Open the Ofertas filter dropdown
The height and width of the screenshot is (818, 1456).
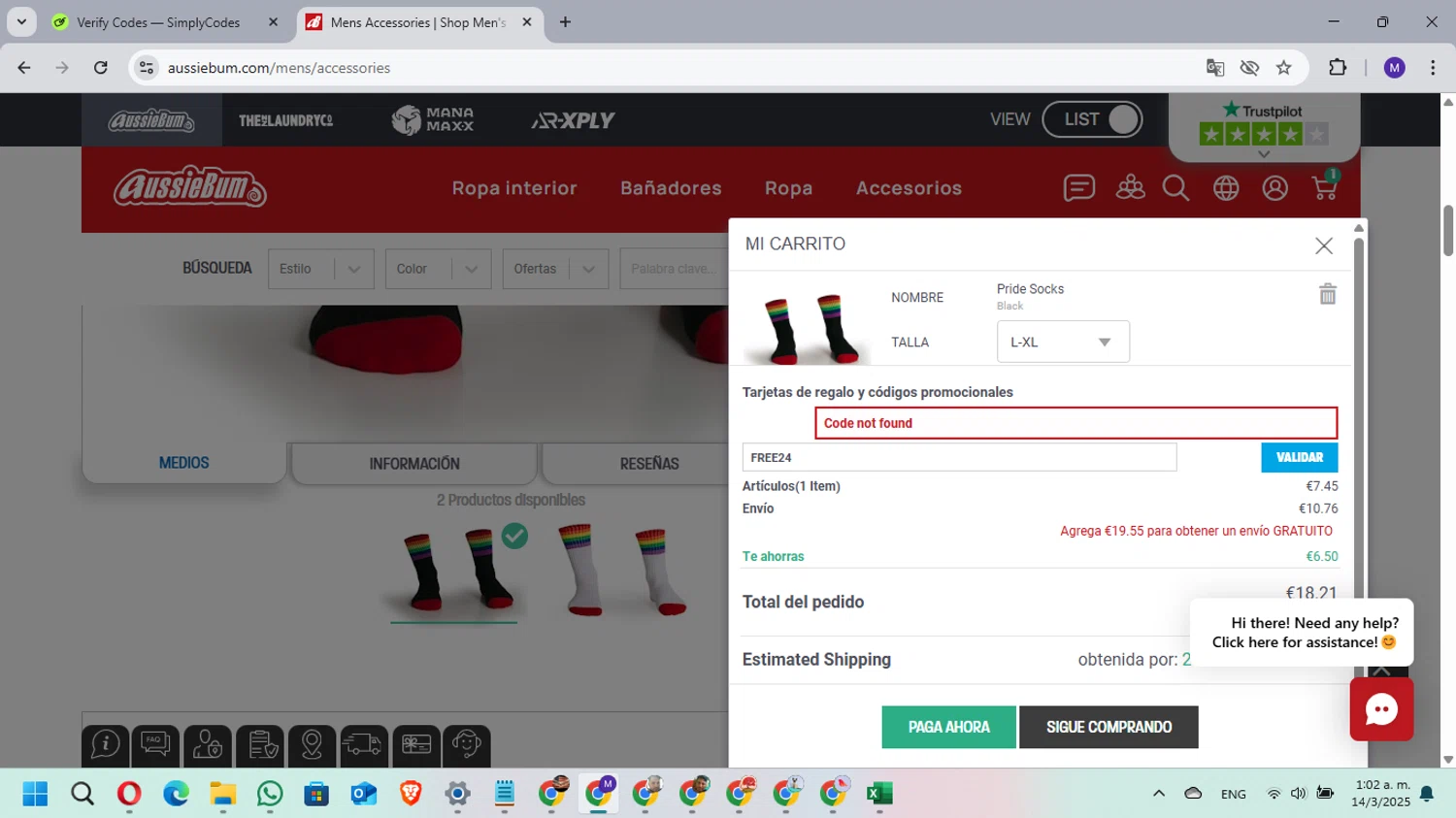(x=555, y=269)
